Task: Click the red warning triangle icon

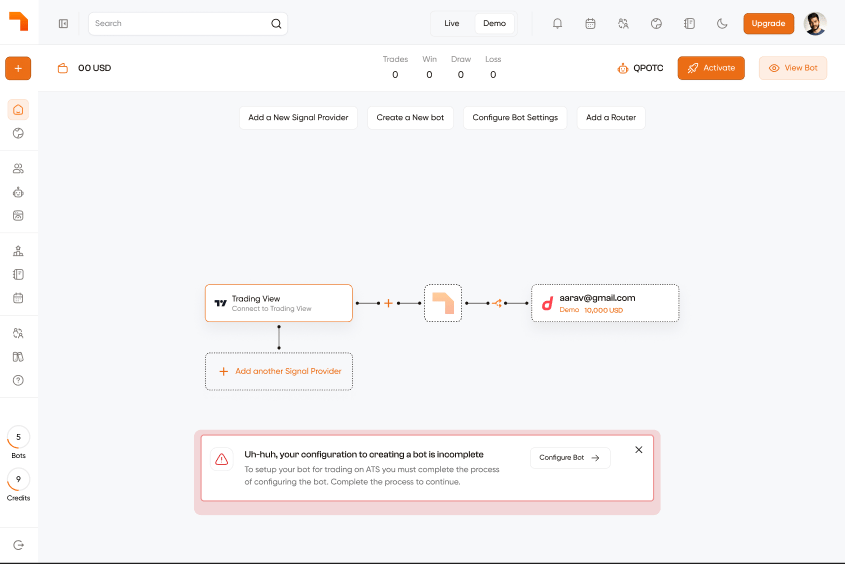Action: [x=221, y=459]
